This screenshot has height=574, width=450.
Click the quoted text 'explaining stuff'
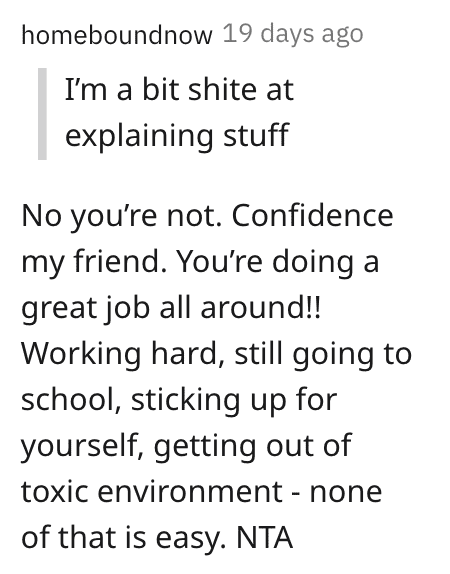coord(177,135)
